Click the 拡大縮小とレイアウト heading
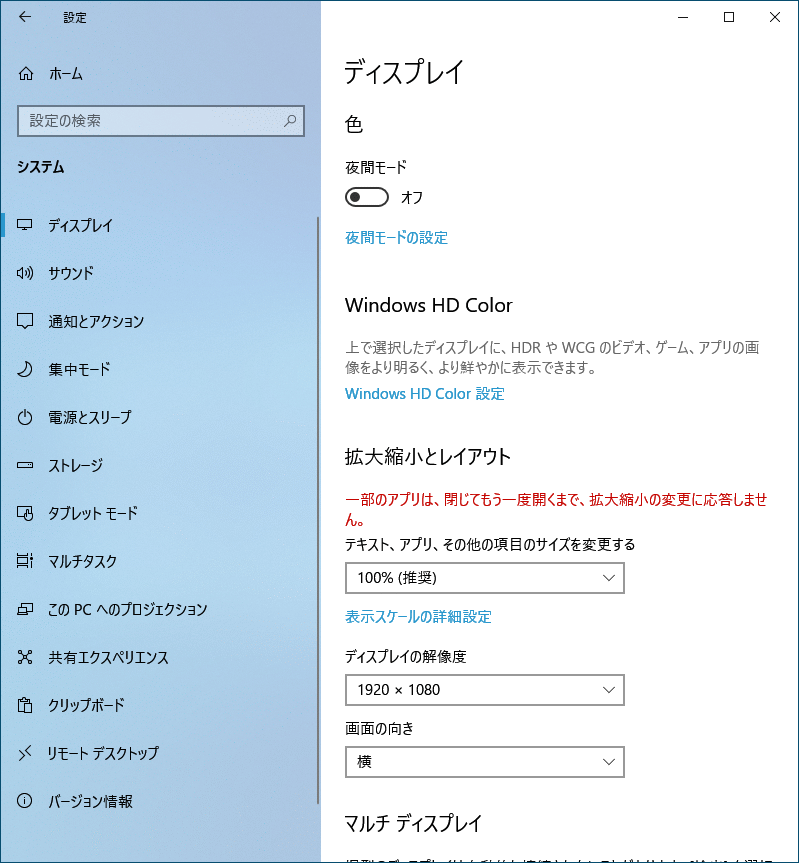The width and height of the screenshot is (799, 863). click(x=428, y=456)
